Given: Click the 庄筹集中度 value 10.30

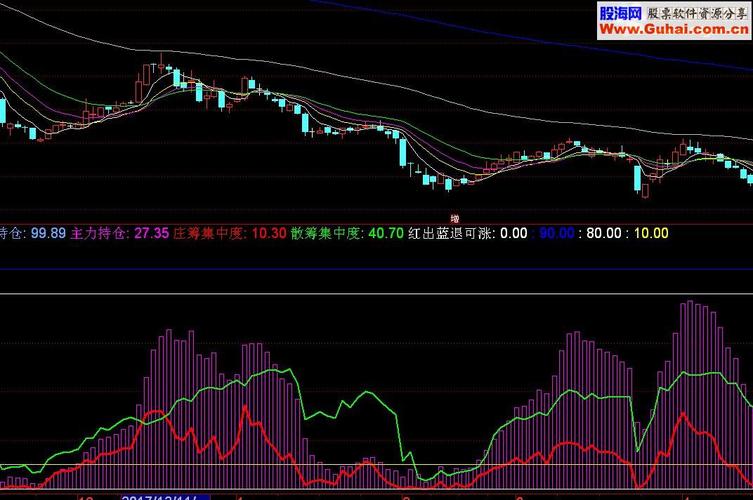Looking at the screenshot, I should (269, 233).
